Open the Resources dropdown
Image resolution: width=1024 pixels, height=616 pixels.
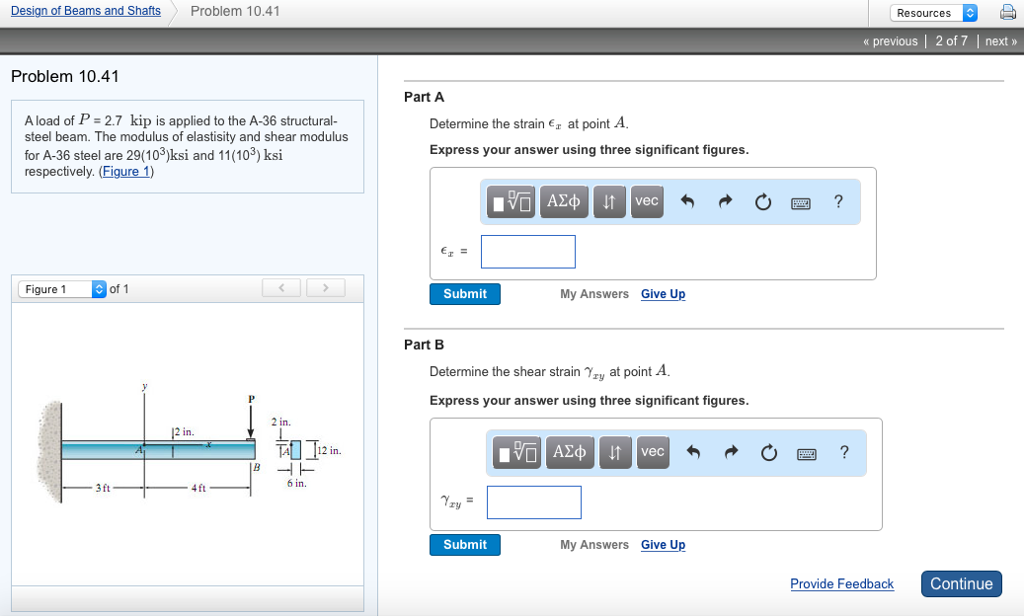[933, 13]
